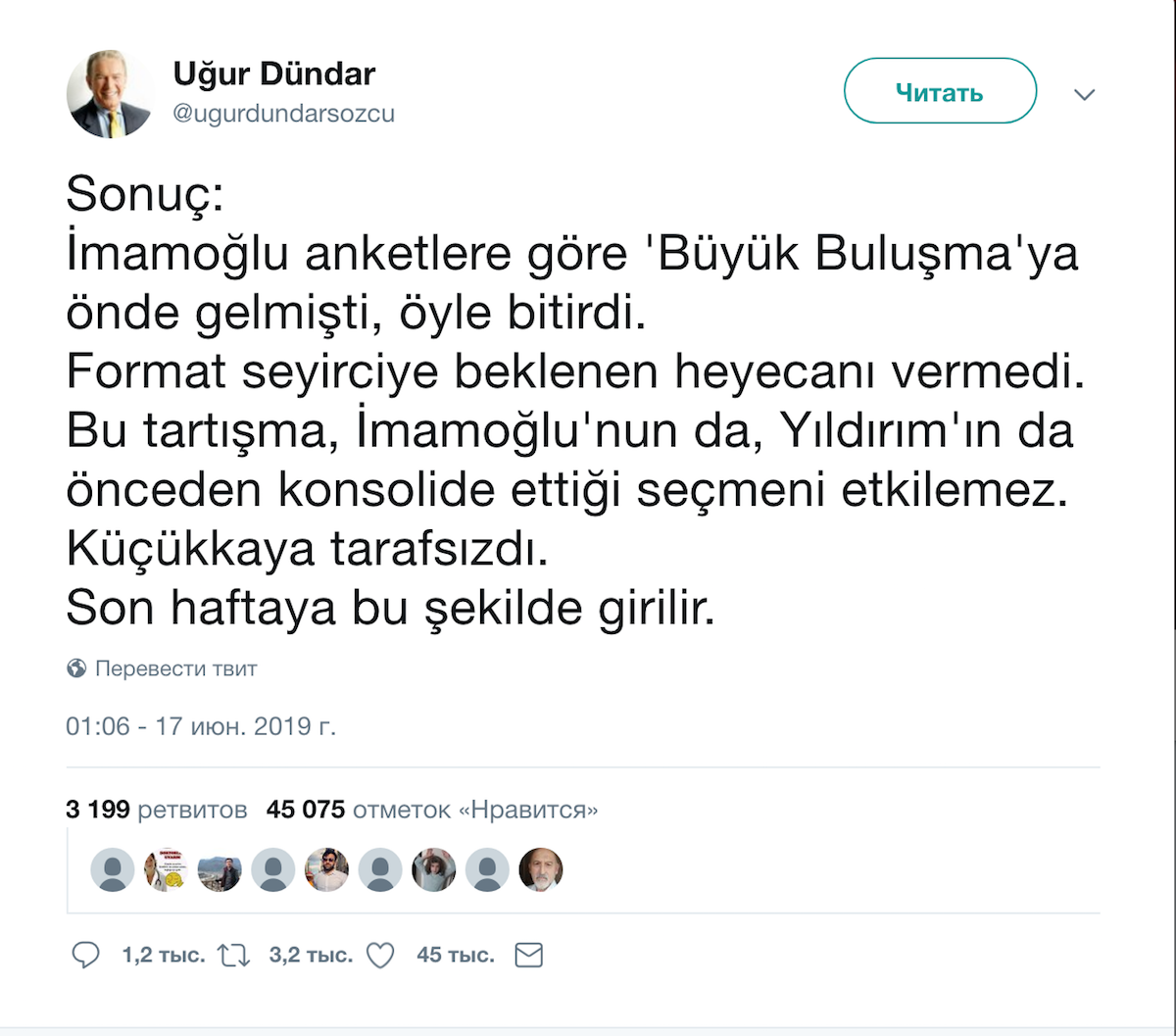Viewport: 1176px width, 1036px height.
Task: Open the 3 199 ретвитов list
Action: 157,810
